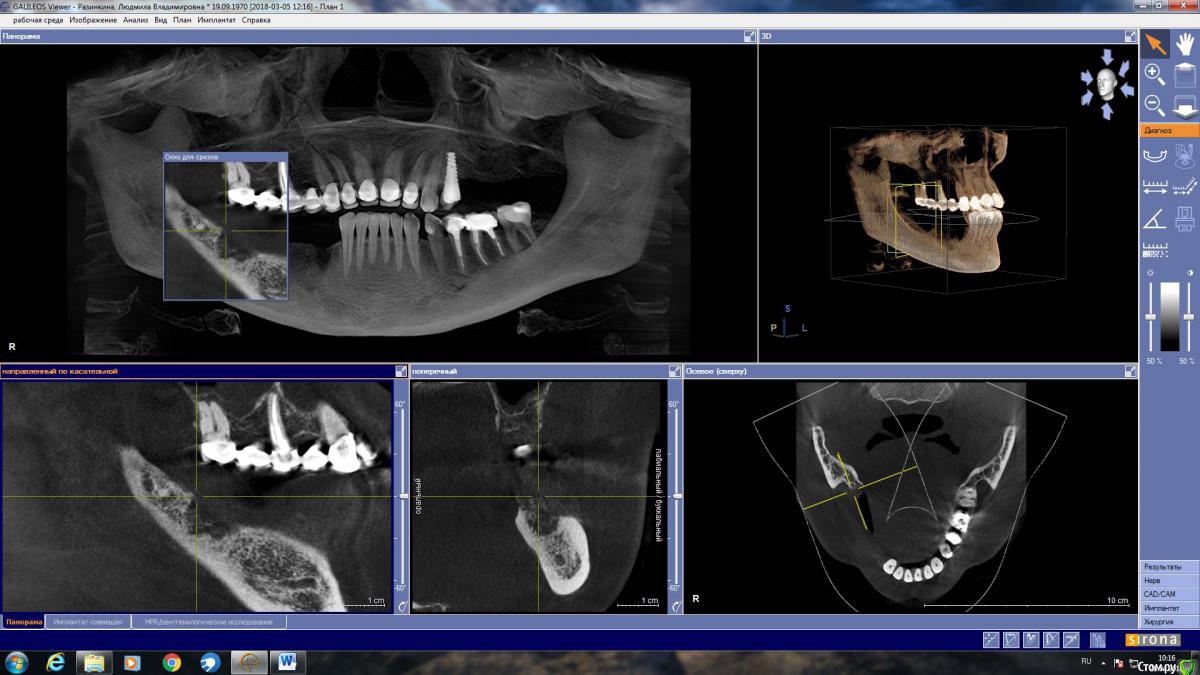
Task: Select the angle measurement tool
Action: [1154, 219]
